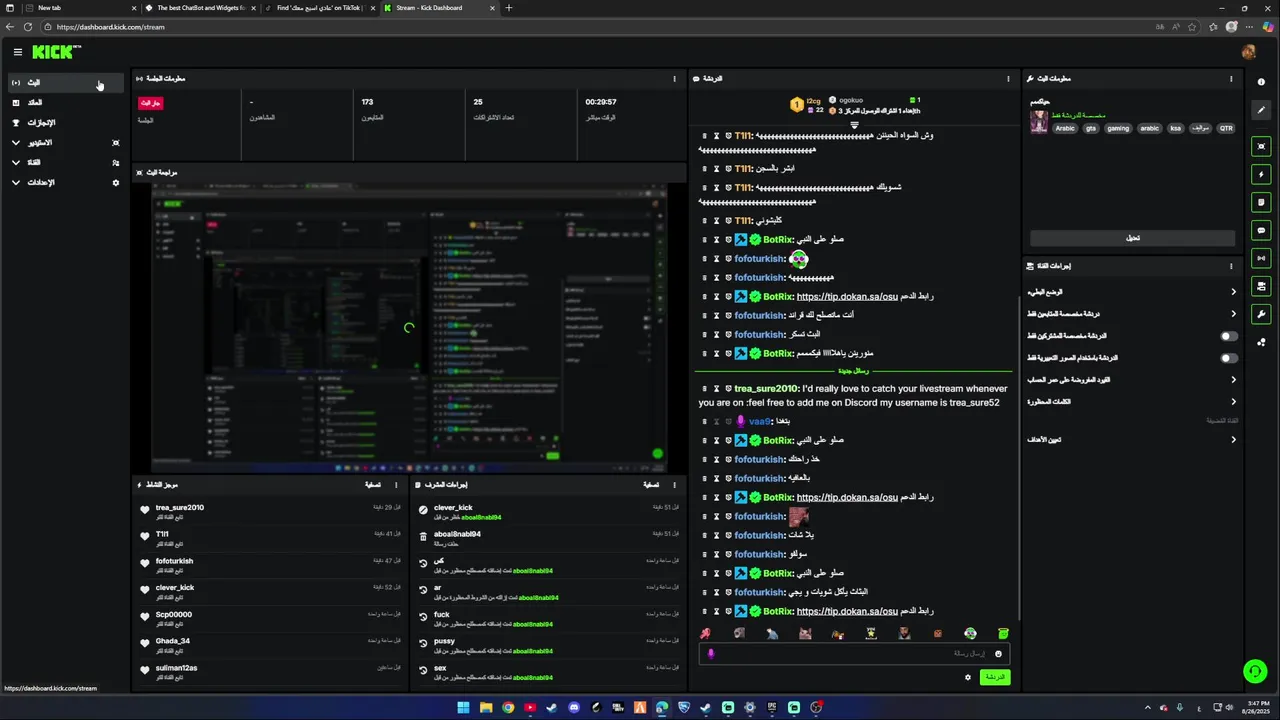This screenshot has height=720, width=1280.
Task: Click the three-dots cluster icon in right rail
Action: pos(1261,342)
